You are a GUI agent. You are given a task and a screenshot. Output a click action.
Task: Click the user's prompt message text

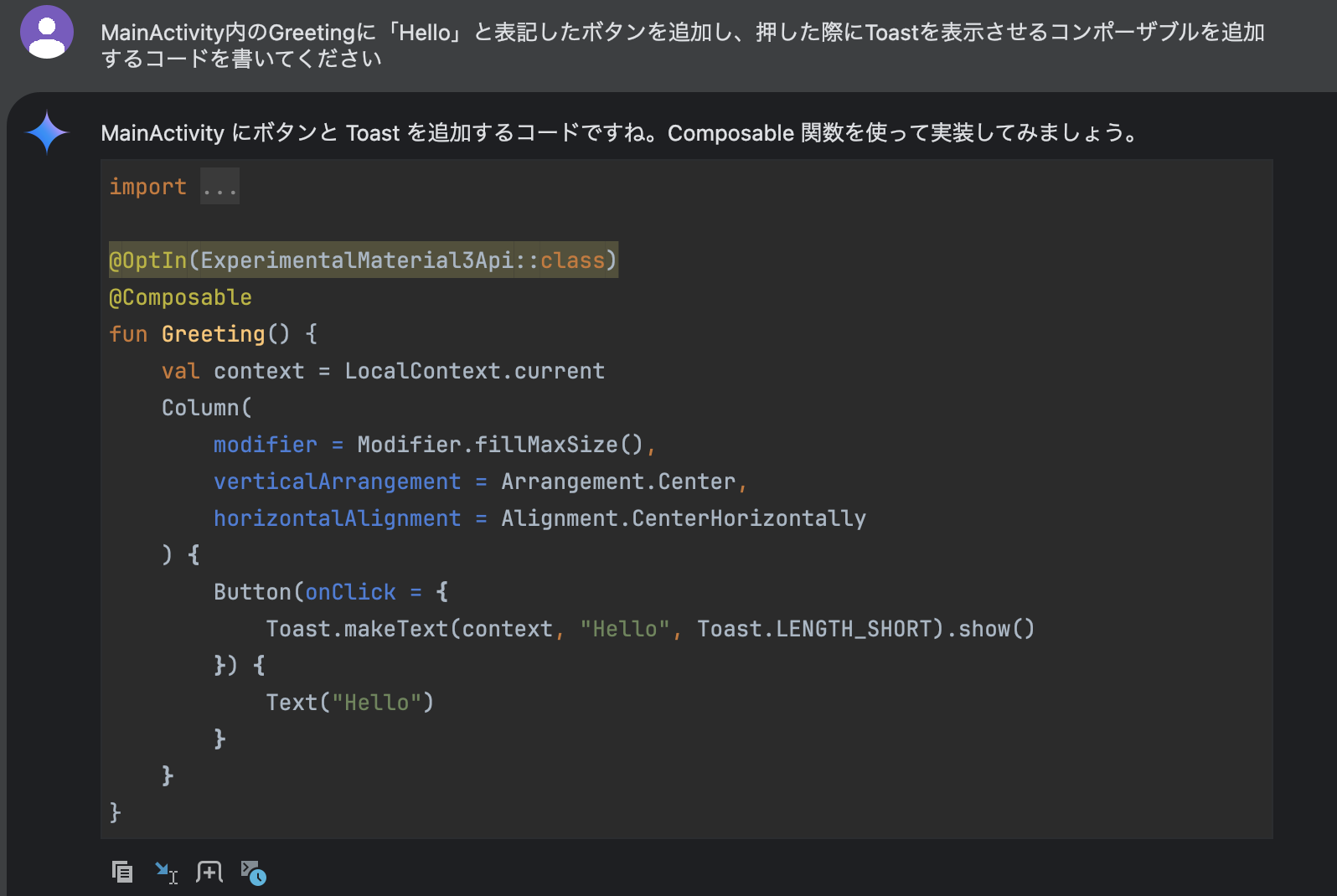tap(683, 45)
